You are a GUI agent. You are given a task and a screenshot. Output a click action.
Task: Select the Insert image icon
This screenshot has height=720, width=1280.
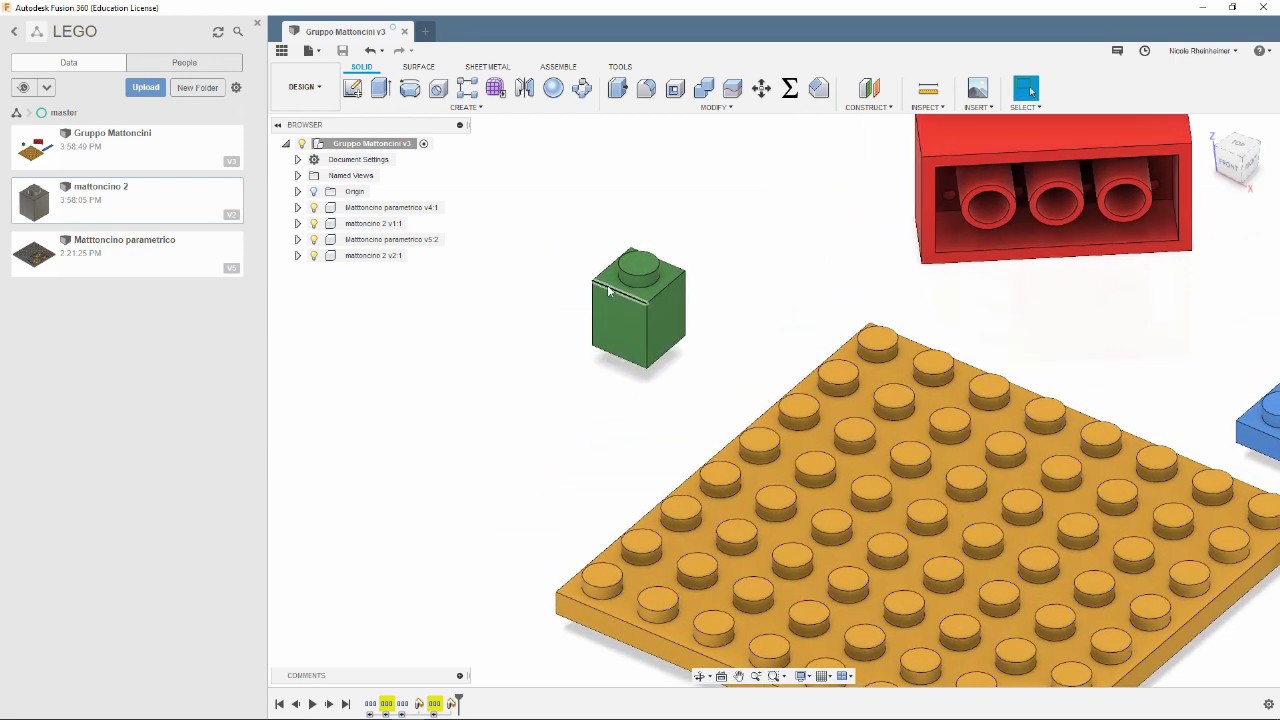pos(978,88)
